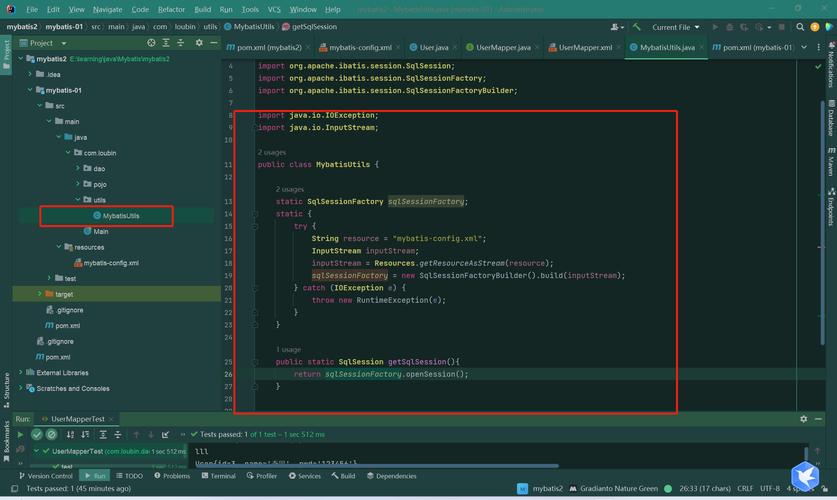Open editor tabs more options kebab icon
Viewport: 837px width, 500px height.
818,47
